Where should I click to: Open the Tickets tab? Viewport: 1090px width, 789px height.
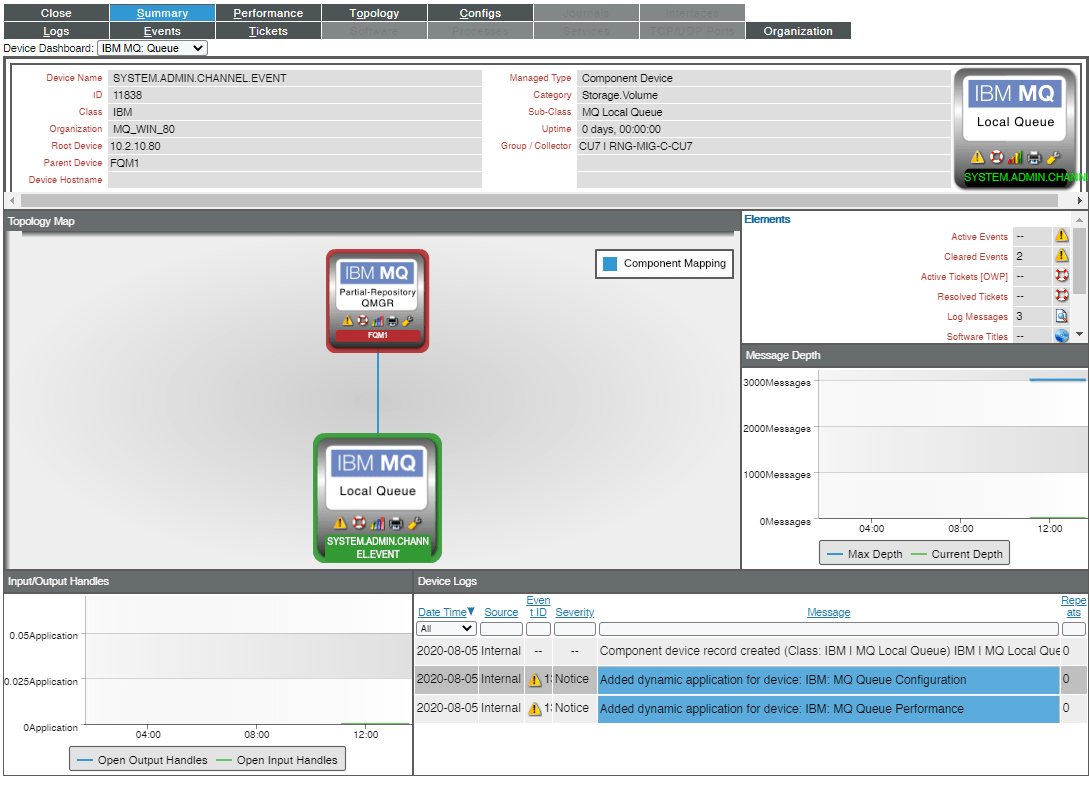(x=268, y=31)
